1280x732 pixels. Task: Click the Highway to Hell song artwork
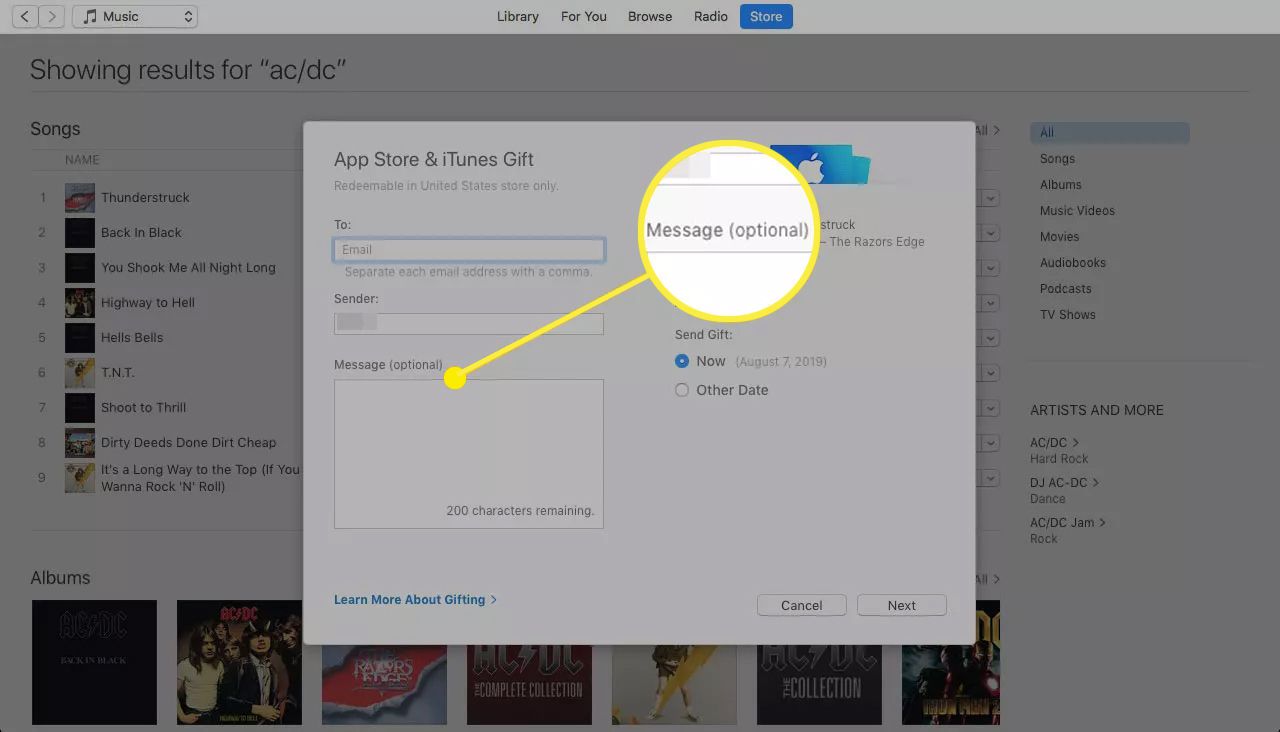point(80,302)
